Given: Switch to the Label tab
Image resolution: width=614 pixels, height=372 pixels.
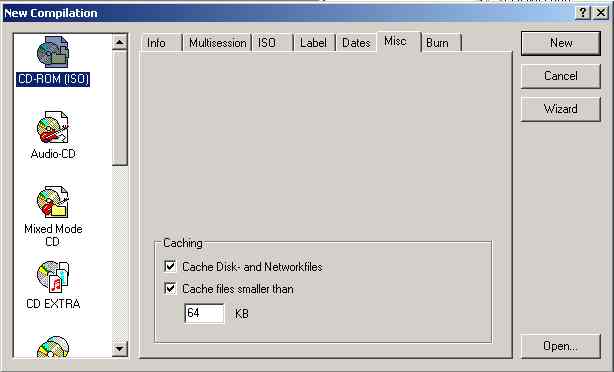Looking at the screenshot, I should click(x=314, y=43).
